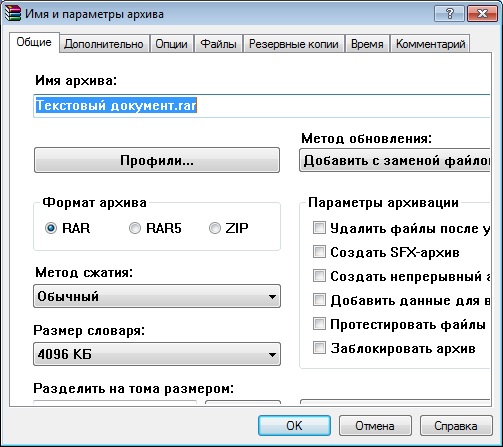This screenshot has height=447, width=503.
Task: Open the Резервные копии tab
Action: [294, 44]
